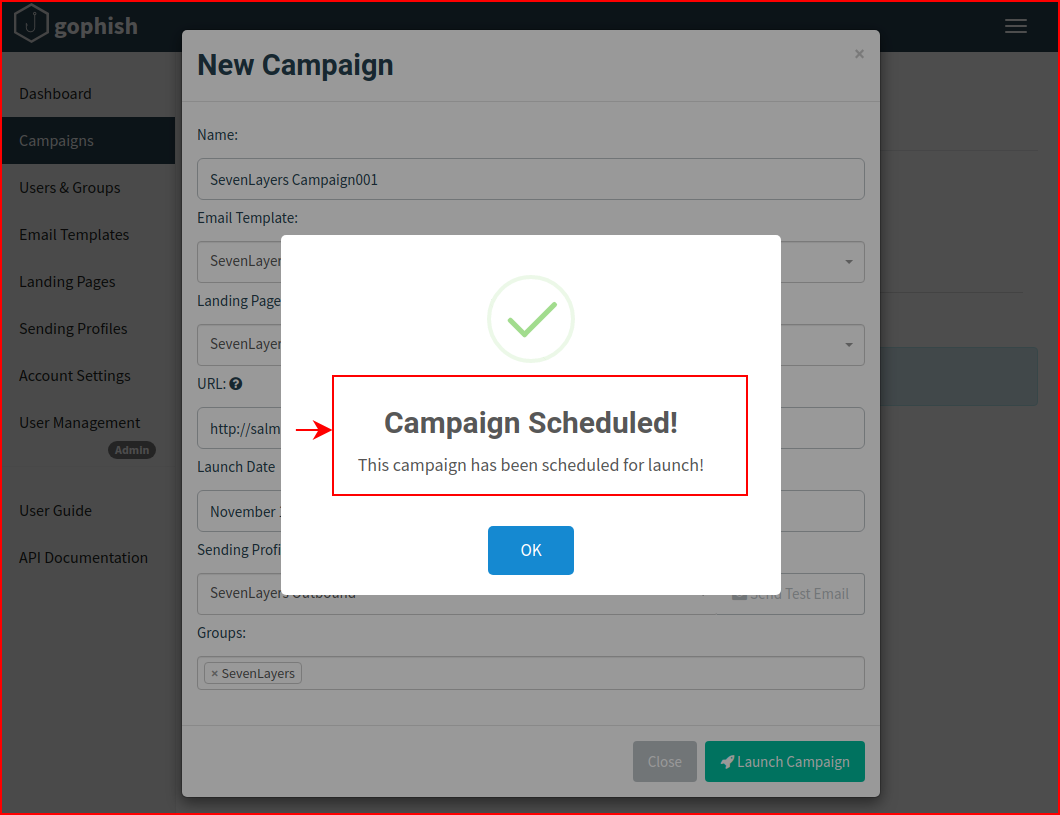The width and height of the screenshot is (1060, 815).
Task: Click the gophish hook logo
Action: coord(31,24)
